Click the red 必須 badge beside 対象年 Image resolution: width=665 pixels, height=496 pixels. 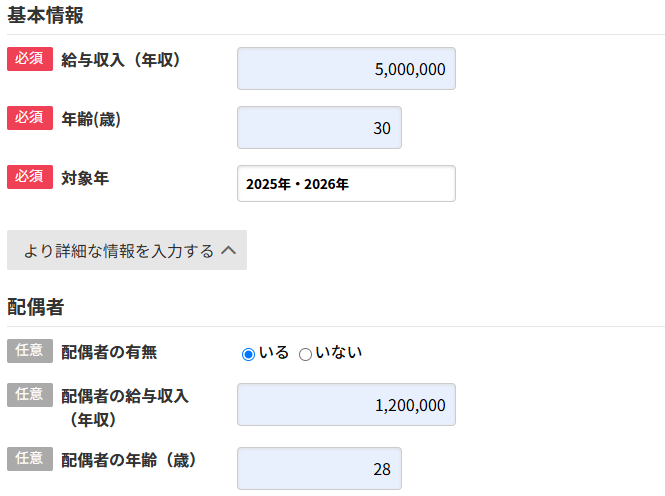click(29, 177)
